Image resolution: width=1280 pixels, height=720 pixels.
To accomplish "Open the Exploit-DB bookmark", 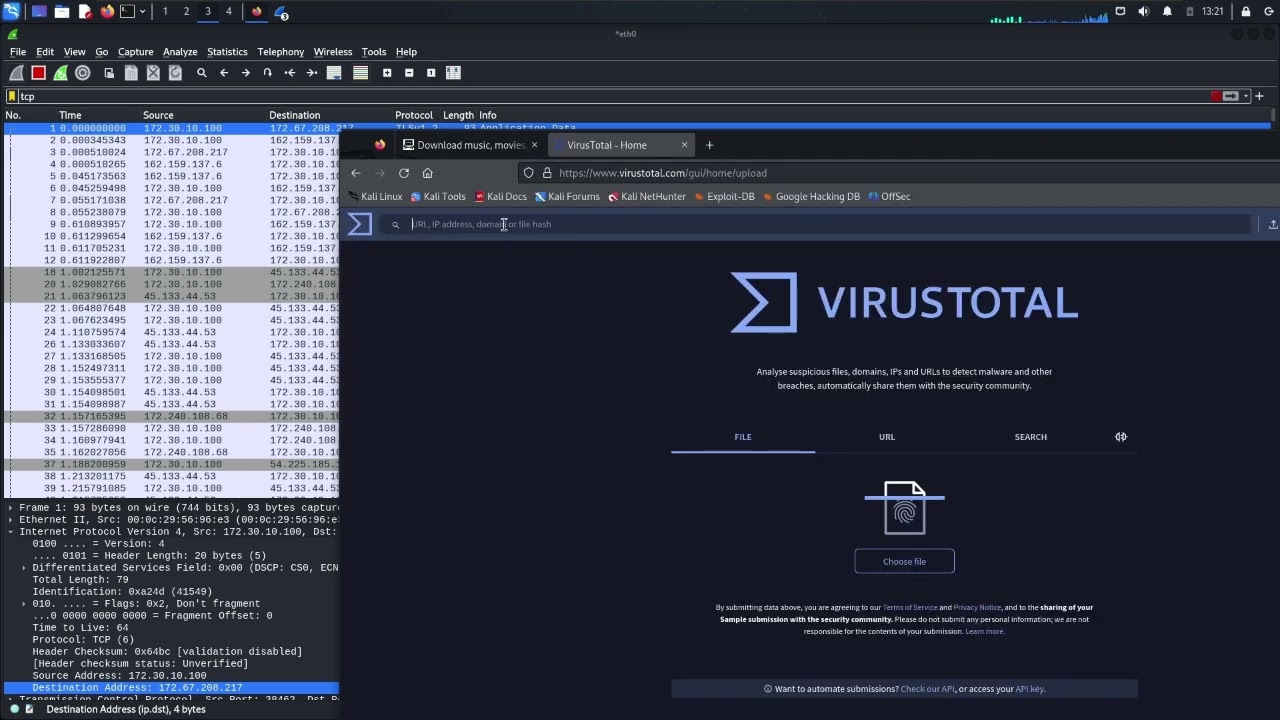I will [x=723, y=197].
